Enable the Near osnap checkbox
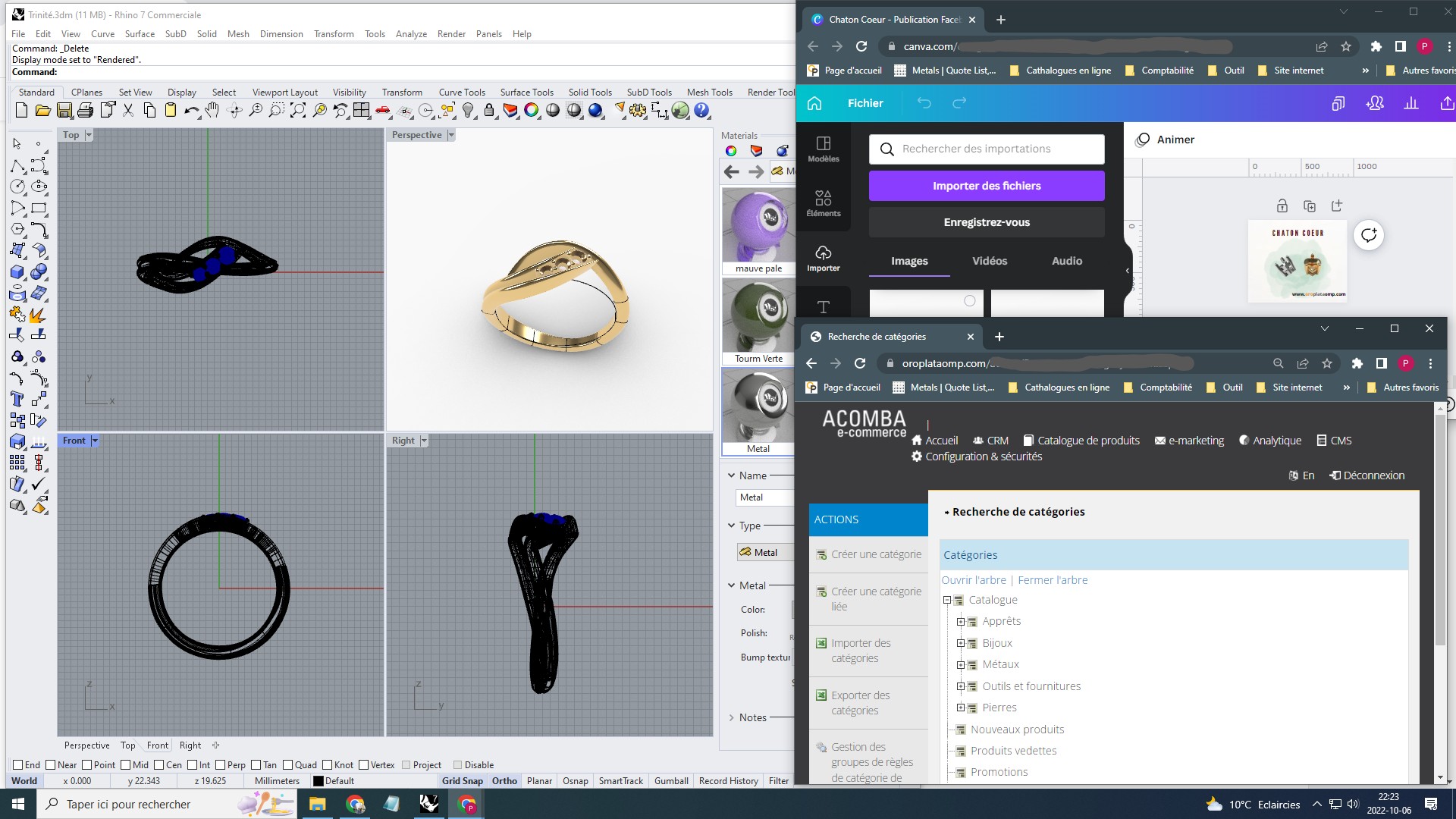Viewport: 1456px width, 819px height. pos(51,764)
